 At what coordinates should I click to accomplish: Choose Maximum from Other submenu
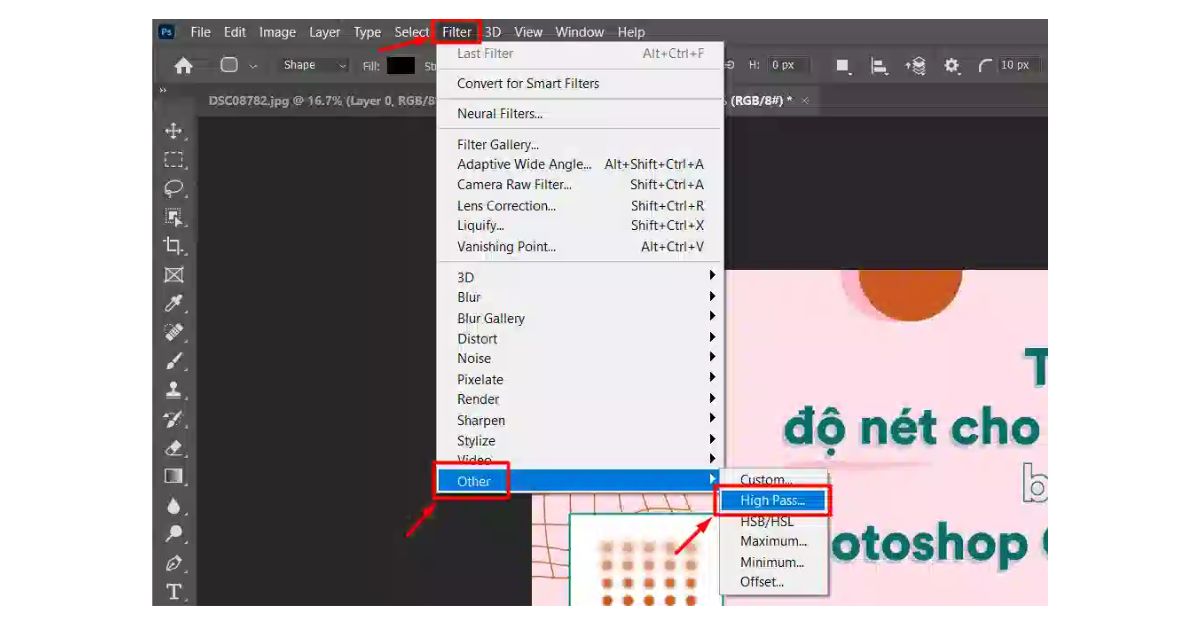773,541
